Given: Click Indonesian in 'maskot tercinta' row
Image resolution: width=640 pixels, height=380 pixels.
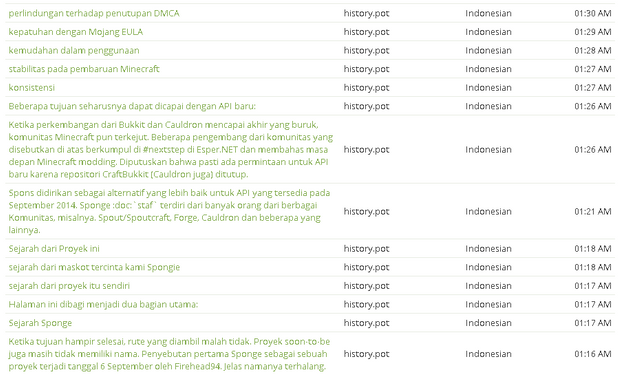Looking at the screenshot, I should pos(488,267).
